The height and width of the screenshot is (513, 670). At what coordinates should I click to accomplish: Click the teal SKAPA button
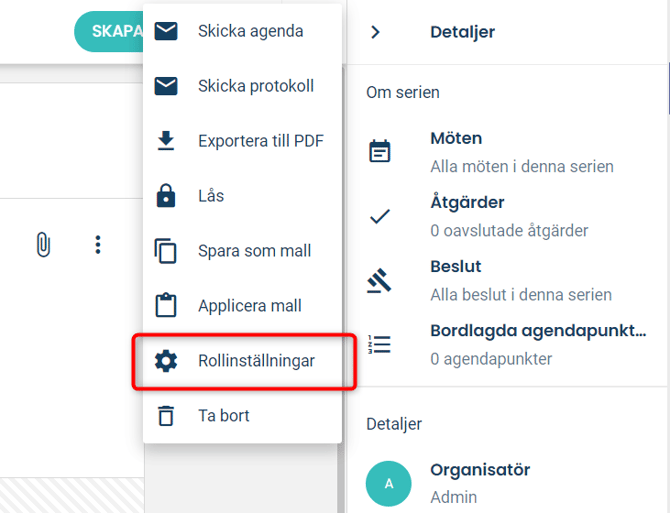[x=109, y=32]
